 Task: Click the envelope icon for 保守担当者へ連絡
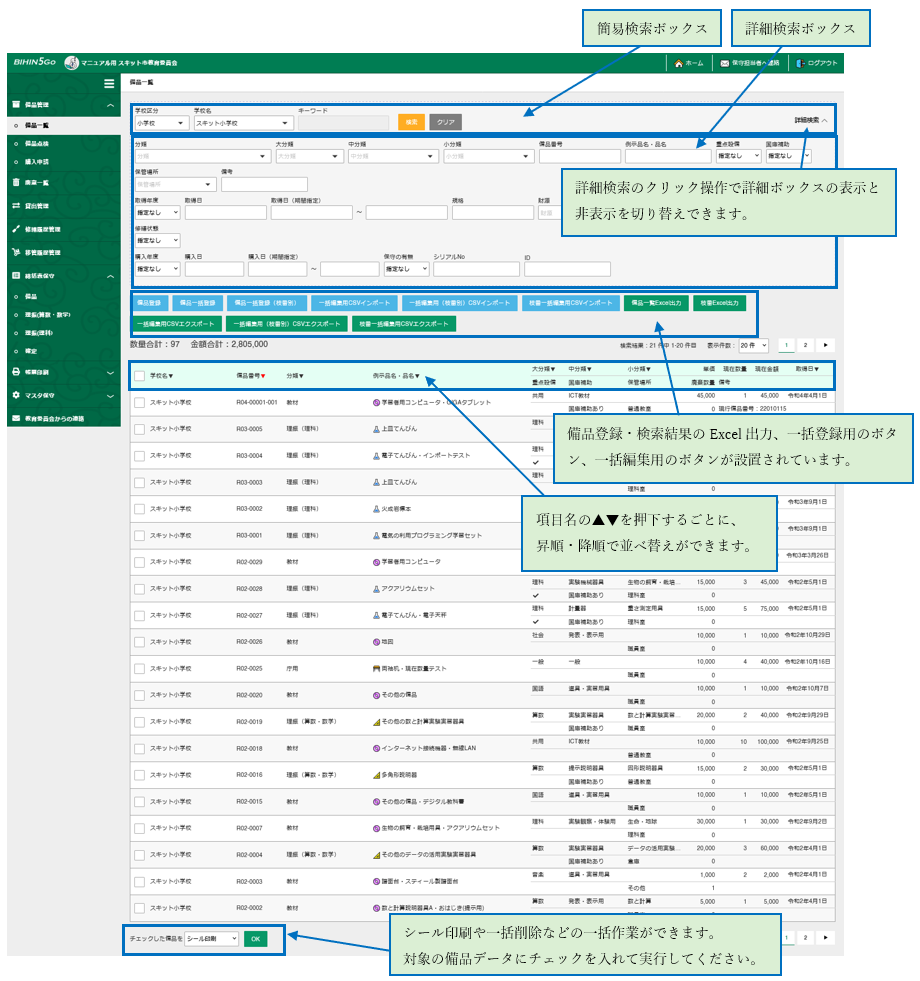click(x=725, y=63)
